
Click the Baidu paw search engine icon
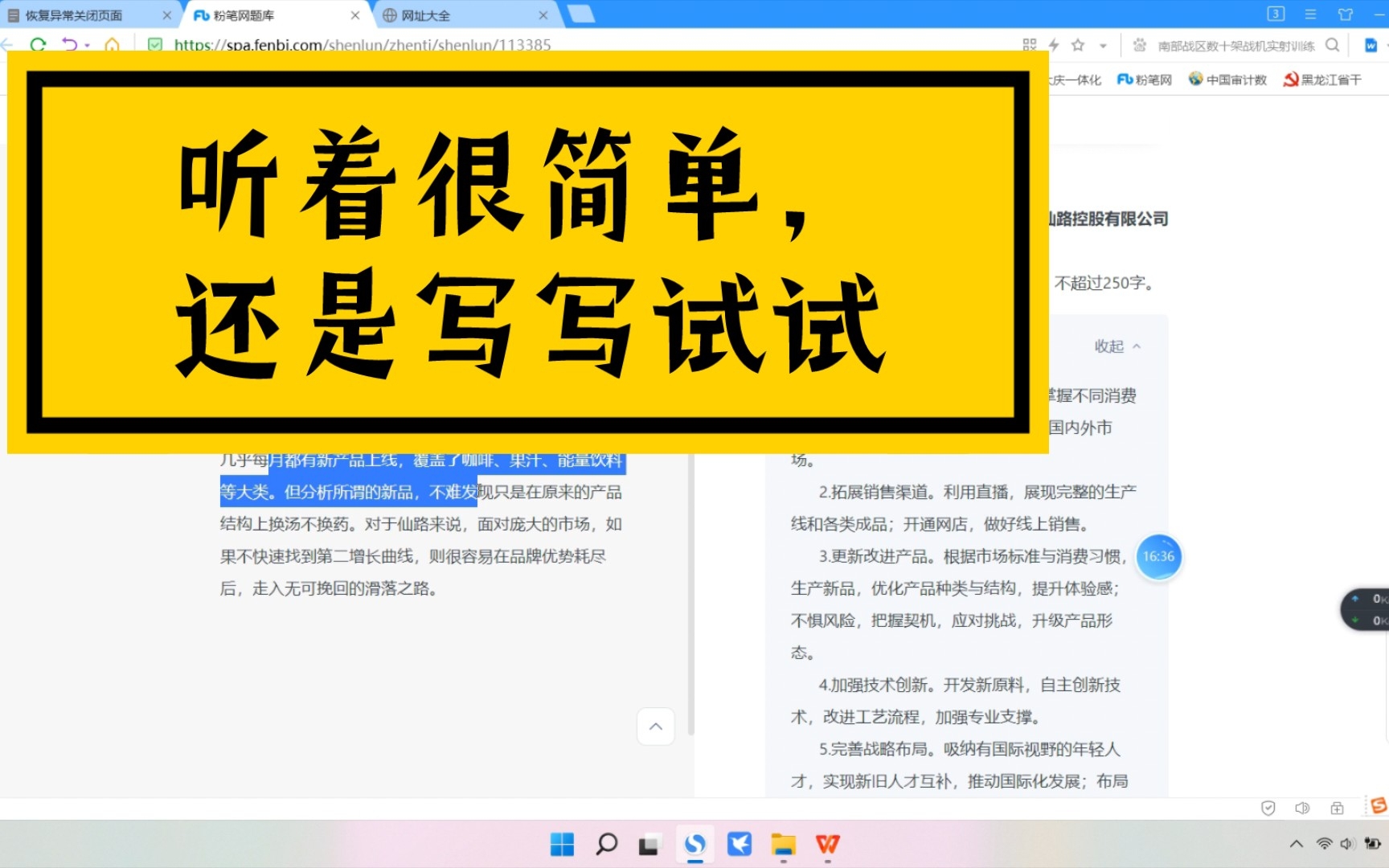(1140, 45)
